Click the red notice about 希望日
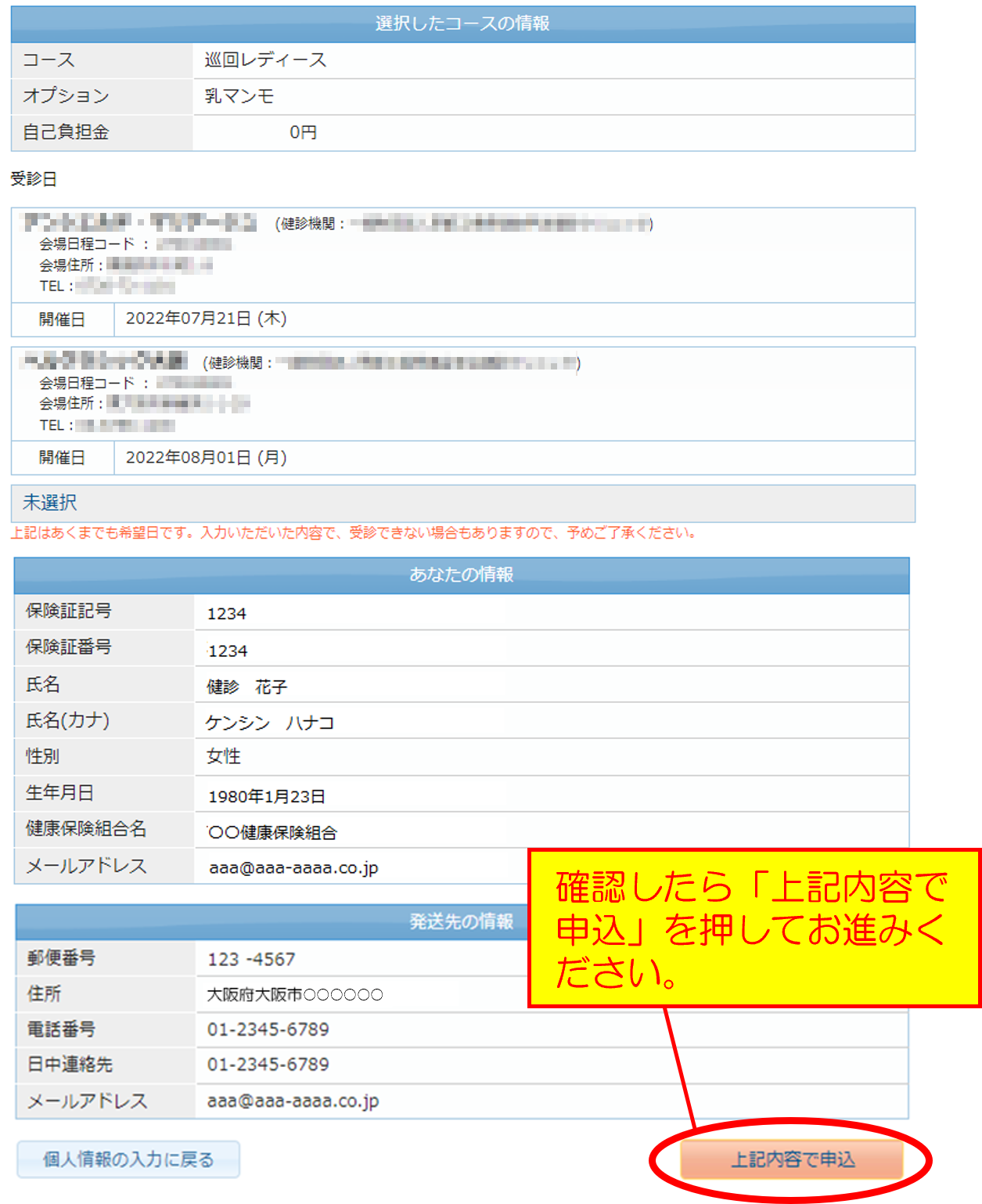The width and height of the screenshot is (982, 1204). tap(353, 533)
